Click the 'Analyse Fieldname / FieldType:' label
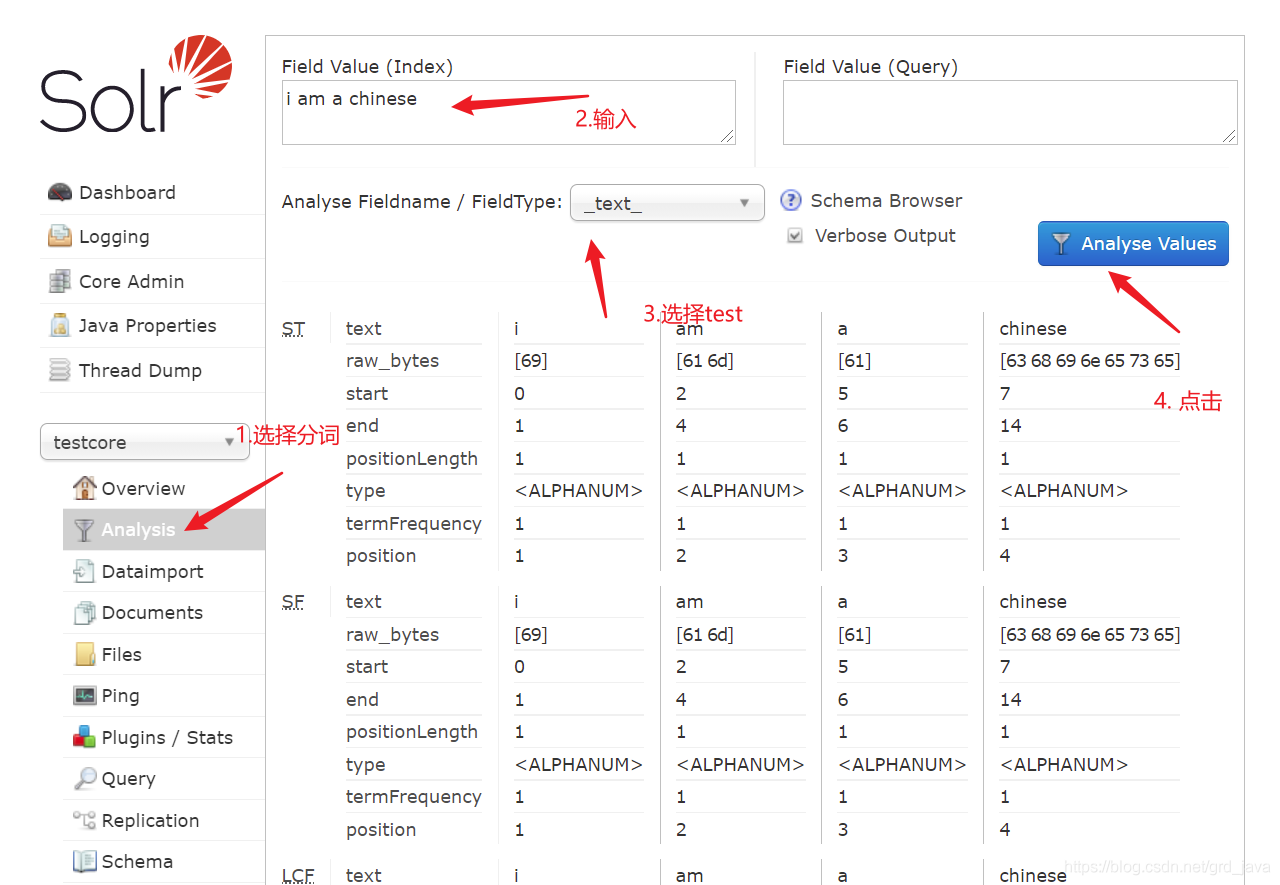 (x=422, y=202)
